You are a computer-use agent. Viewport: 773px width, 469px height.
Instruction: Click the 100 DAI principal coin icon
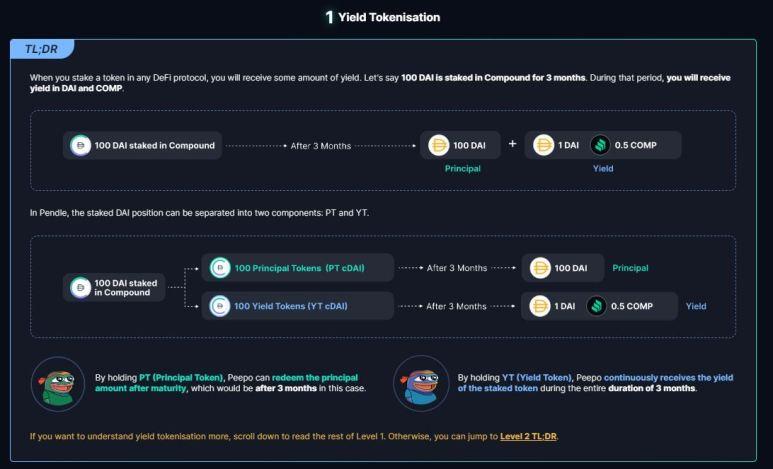[x=438, y=145]
